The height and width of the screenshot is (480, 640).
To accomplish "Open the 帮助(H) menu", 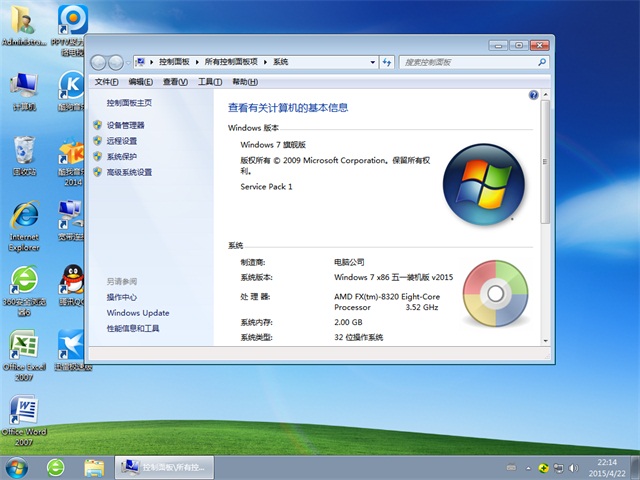I will 245,82.
